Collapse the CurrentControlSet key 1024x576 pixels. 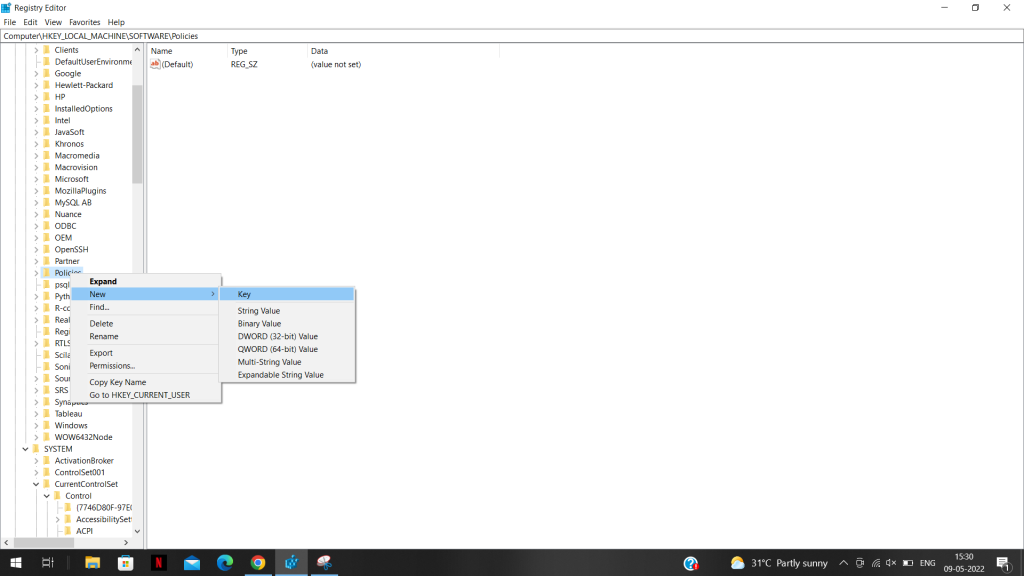click(x=35, y=483)
